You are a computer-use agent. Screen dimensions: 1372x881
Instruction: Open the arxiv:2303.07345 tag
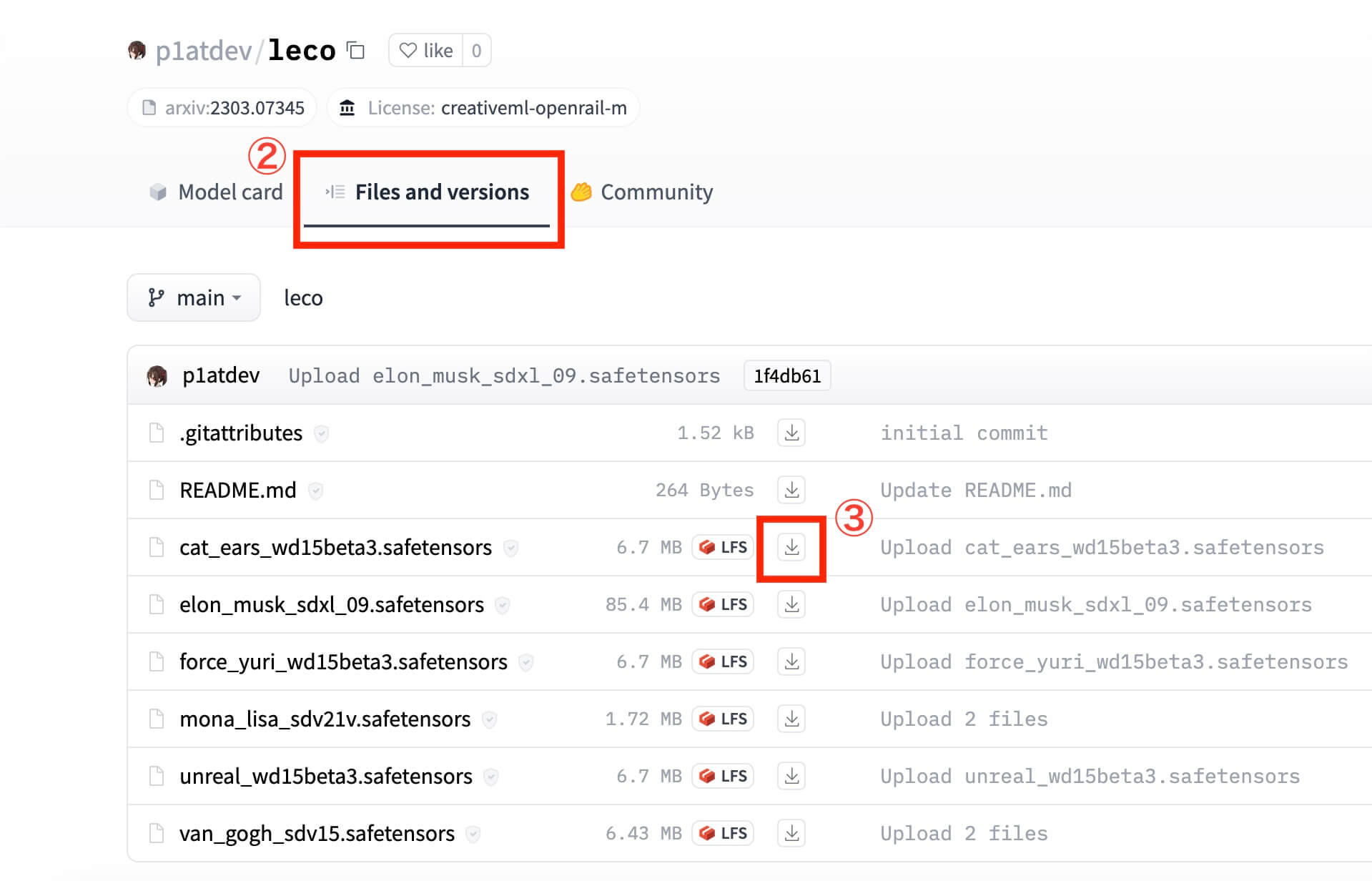(222, 108)
